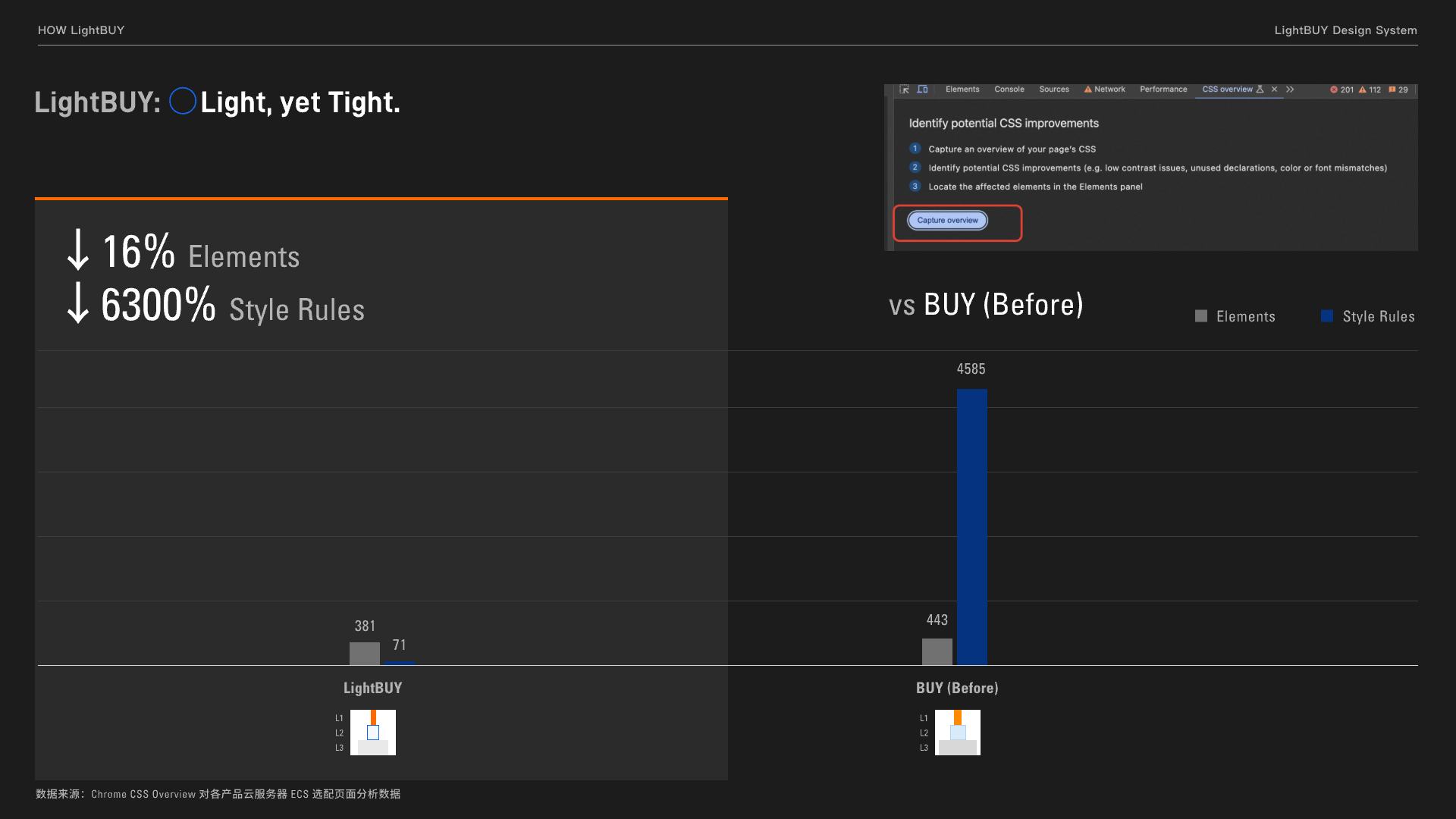
Task: Click the 'LightBUY Design System' header text
Action: tap(1346, 30)
